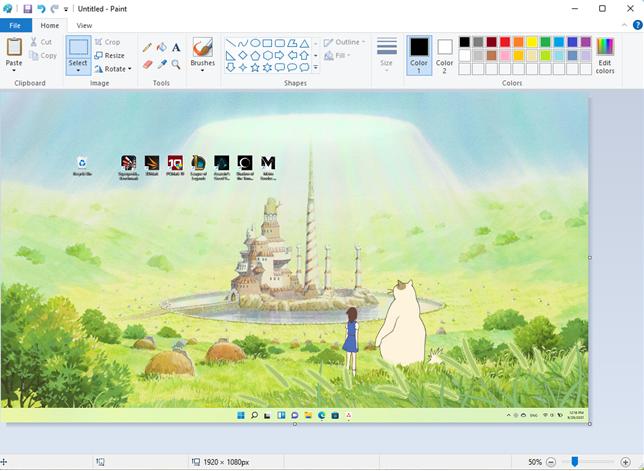Open the Rotate dropdown
The image size is (644, 471).
coord(113,69)
